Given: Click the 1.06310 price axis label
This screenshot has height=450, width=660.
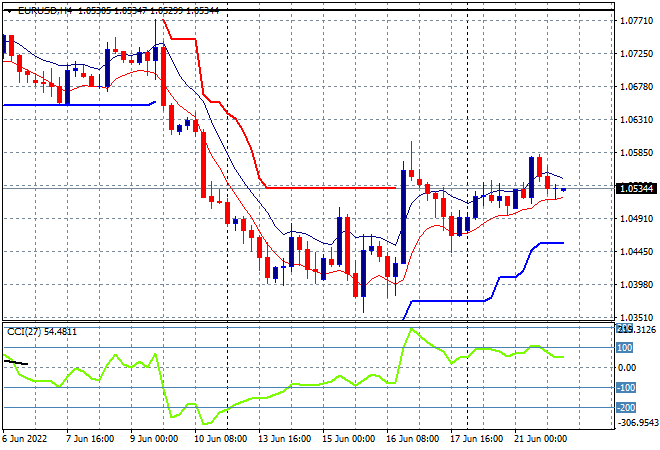Looking at the screenshot, I should pyautogui.click(x=636, y=120).
